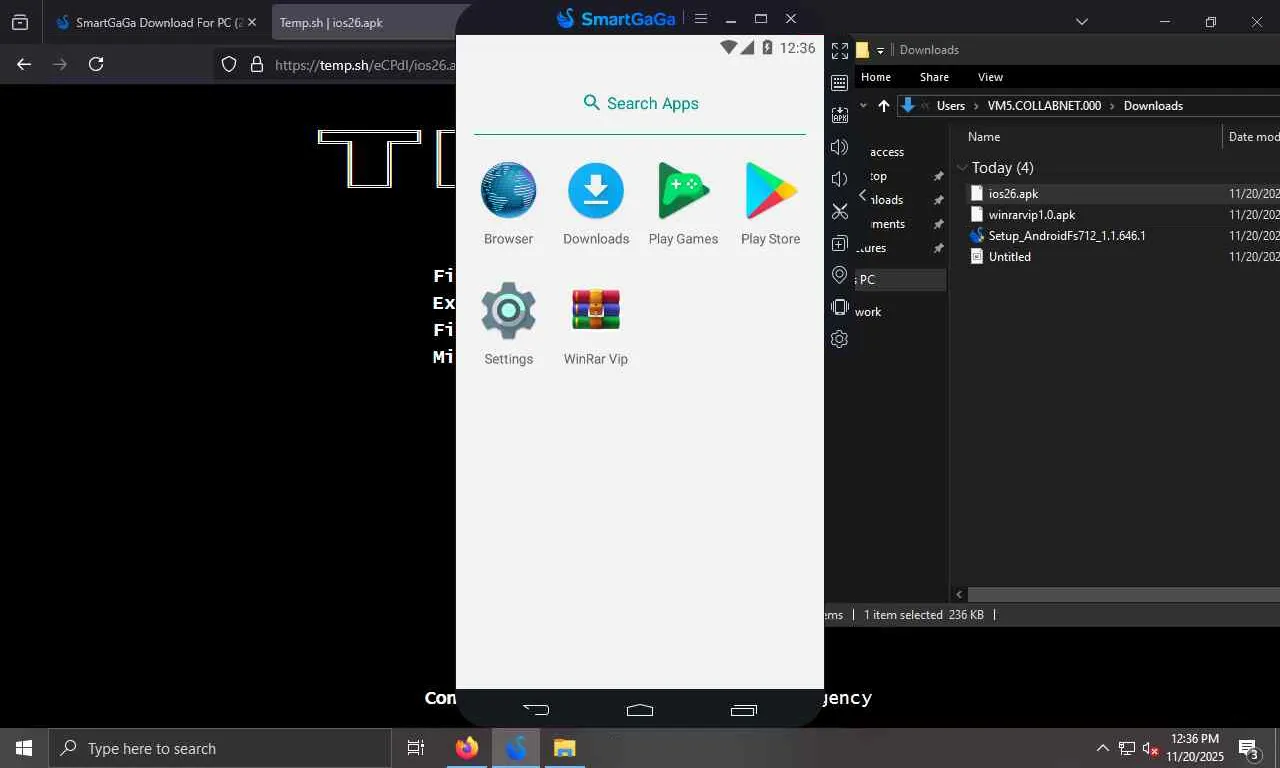Expand the chevron after Users in breadcrumb
Image resolution: width=1280 pixels, height=768 pixels.
pos(977,105)
